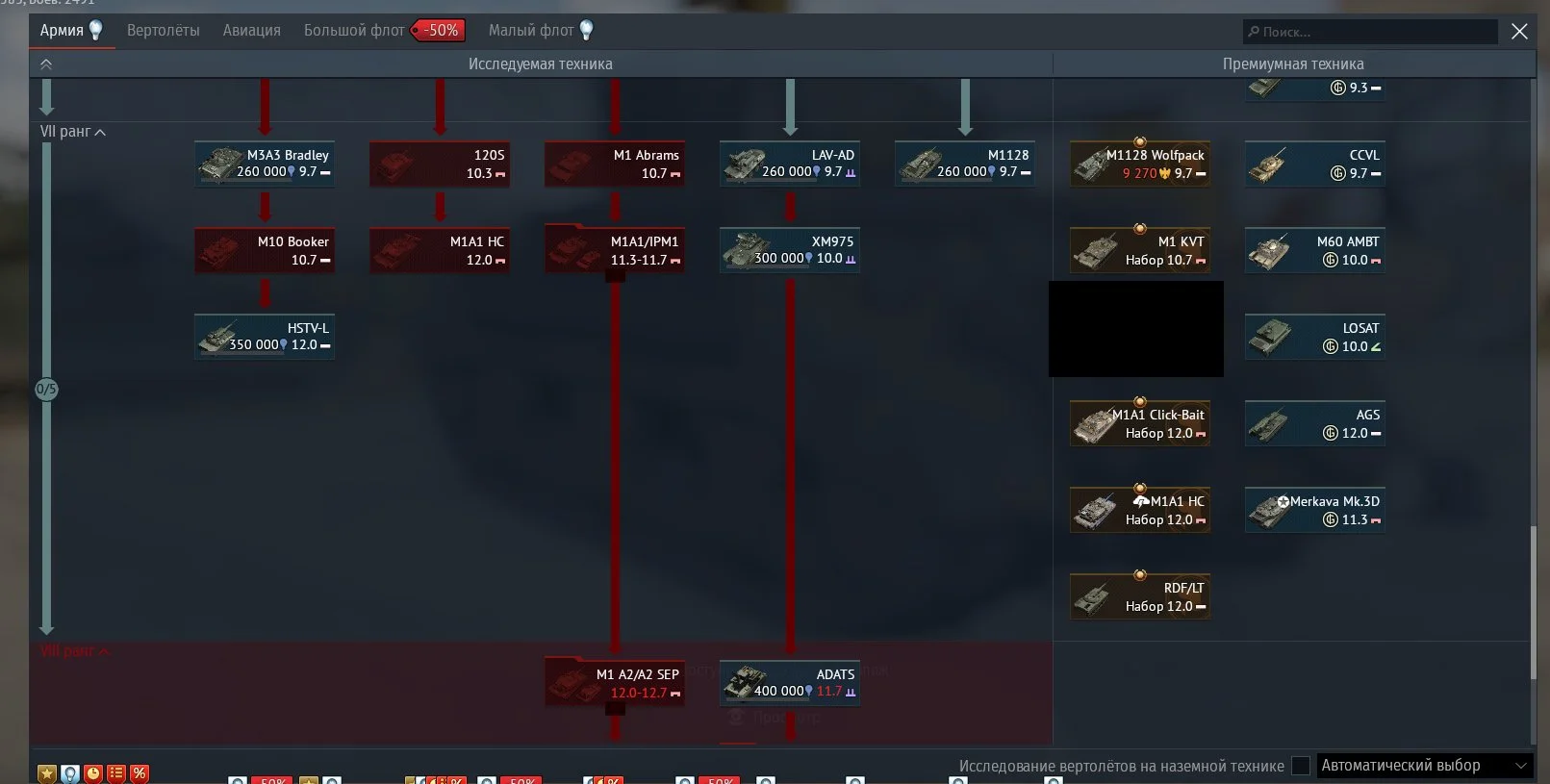Select the Merkava Mk.3D tank
Image resolution: width=1550 pixels, height=784 pixels.
tap(1315, 510)
